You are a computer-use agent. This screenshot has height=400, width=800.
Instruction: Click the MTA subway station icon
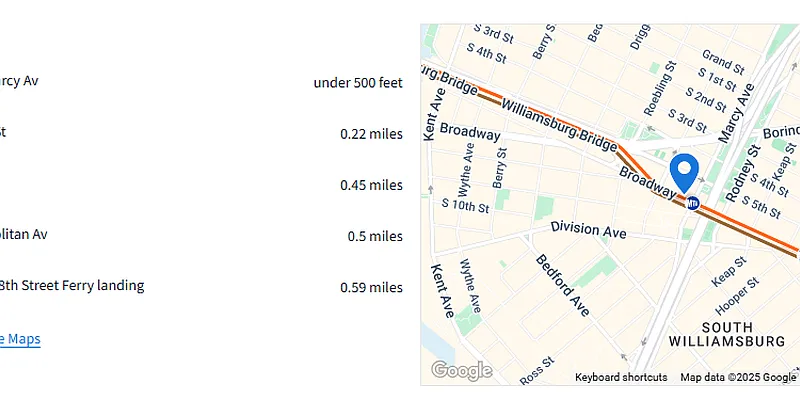coord(692,203)
